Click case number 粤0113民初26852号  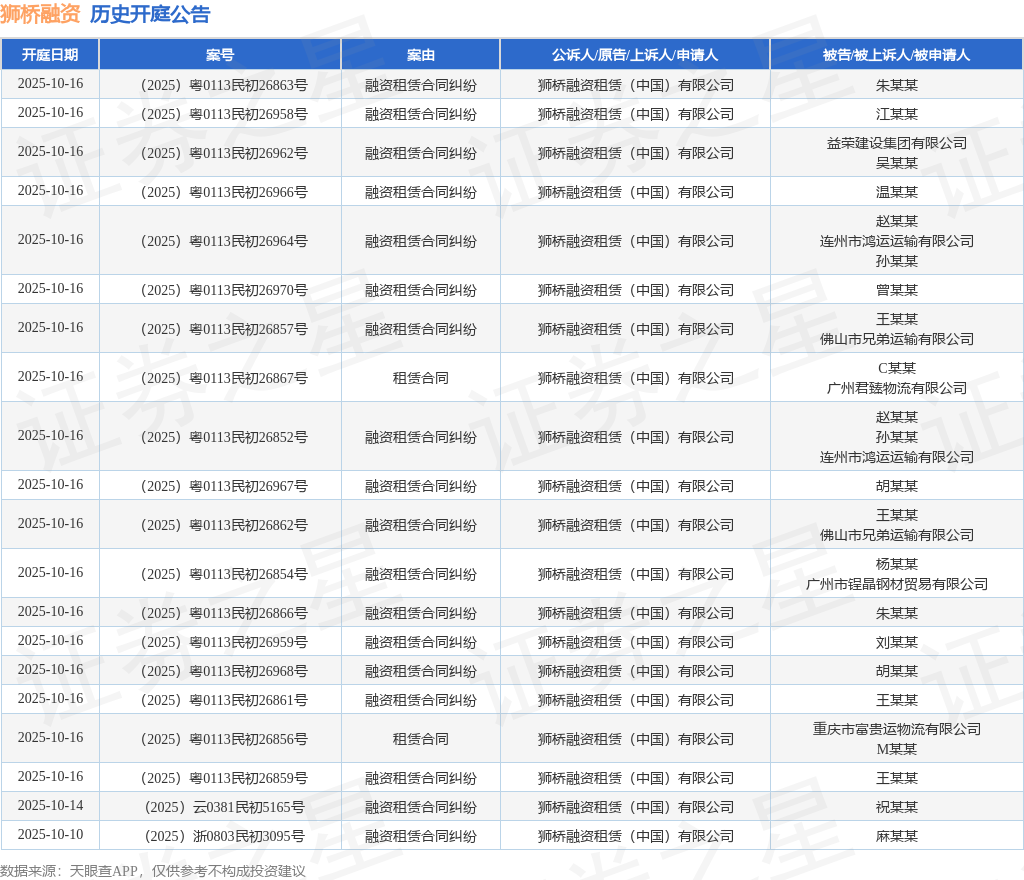[224, 437]
